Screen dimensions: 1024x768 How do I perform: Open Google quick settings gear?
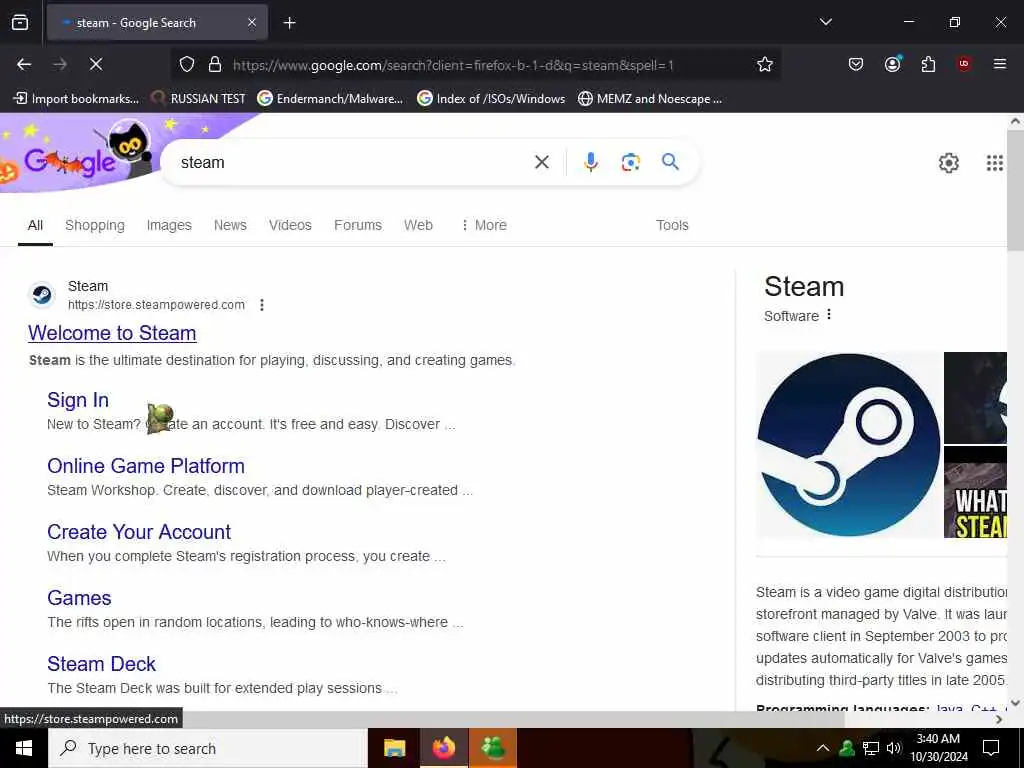tap(948, 163)
